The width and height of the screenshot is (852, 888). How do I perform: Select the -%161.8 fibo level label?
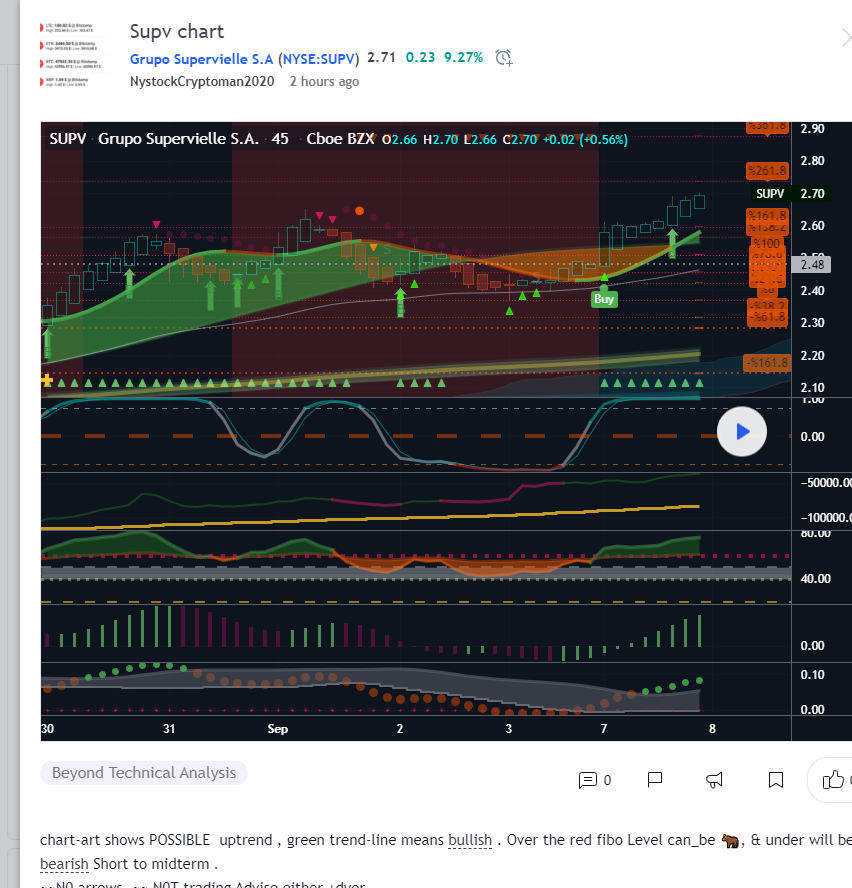coord(766,363)
